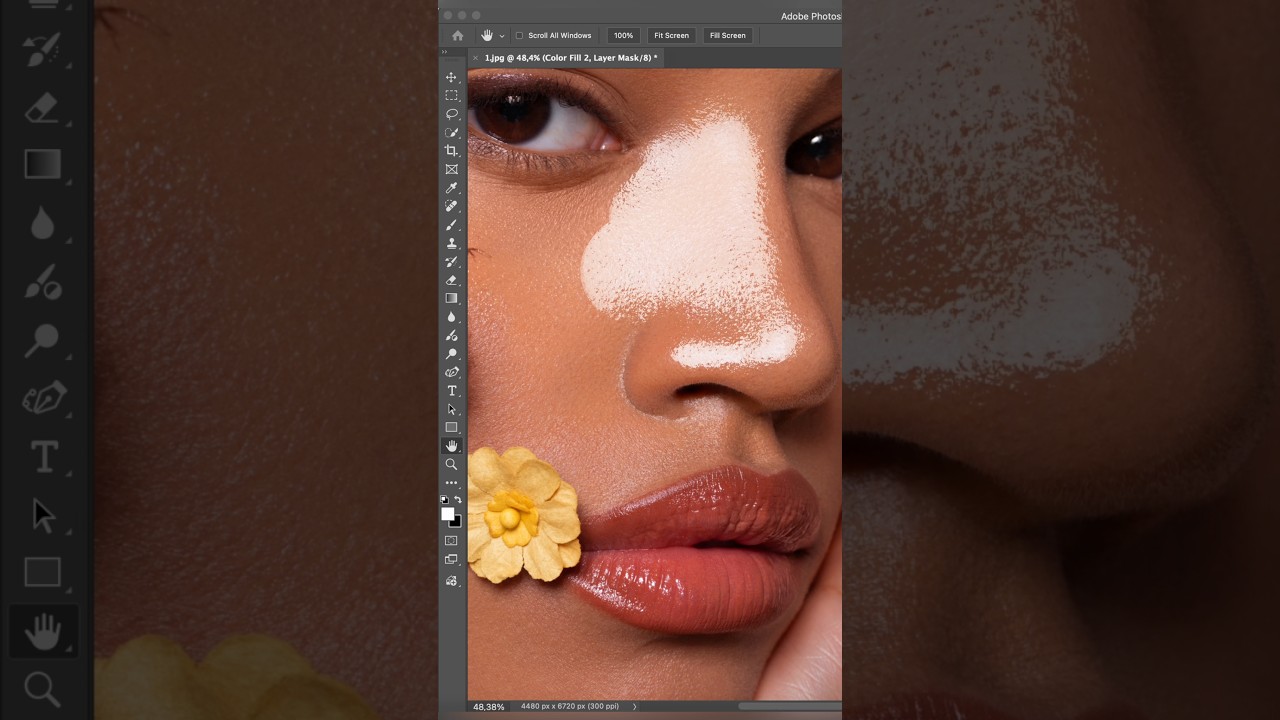Select the Rectangle shape tool

pos(451,427)
